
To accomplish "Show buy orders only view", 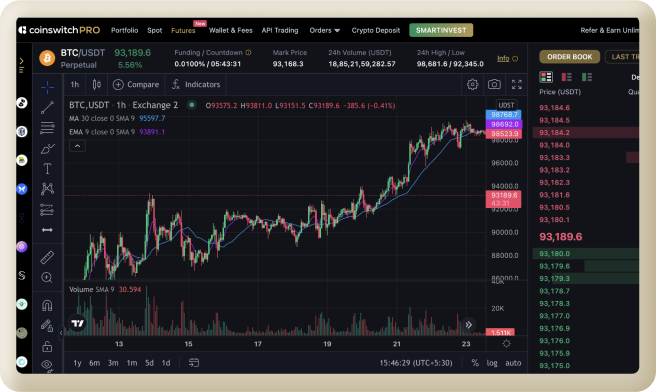I will click(x=587, y=77).
